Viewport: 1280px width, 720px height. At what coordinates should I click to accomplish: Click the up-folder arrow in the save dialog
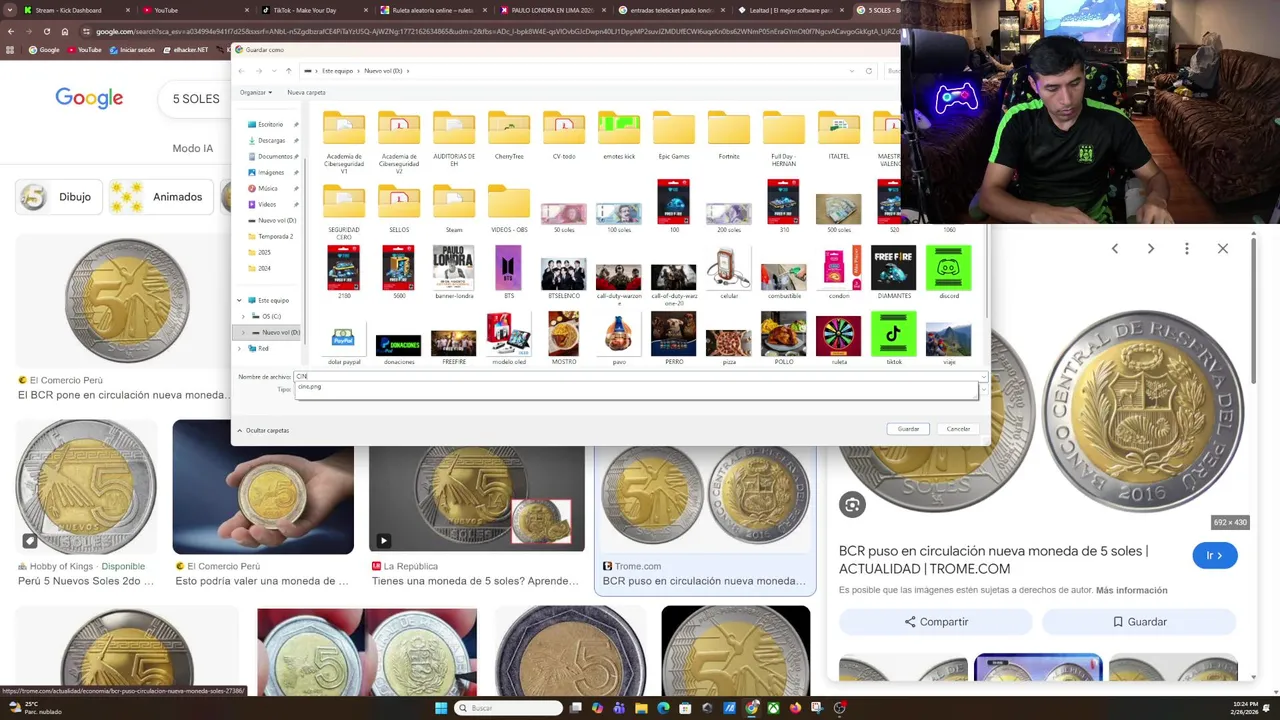pyautogui.click(x=288, y=71)
